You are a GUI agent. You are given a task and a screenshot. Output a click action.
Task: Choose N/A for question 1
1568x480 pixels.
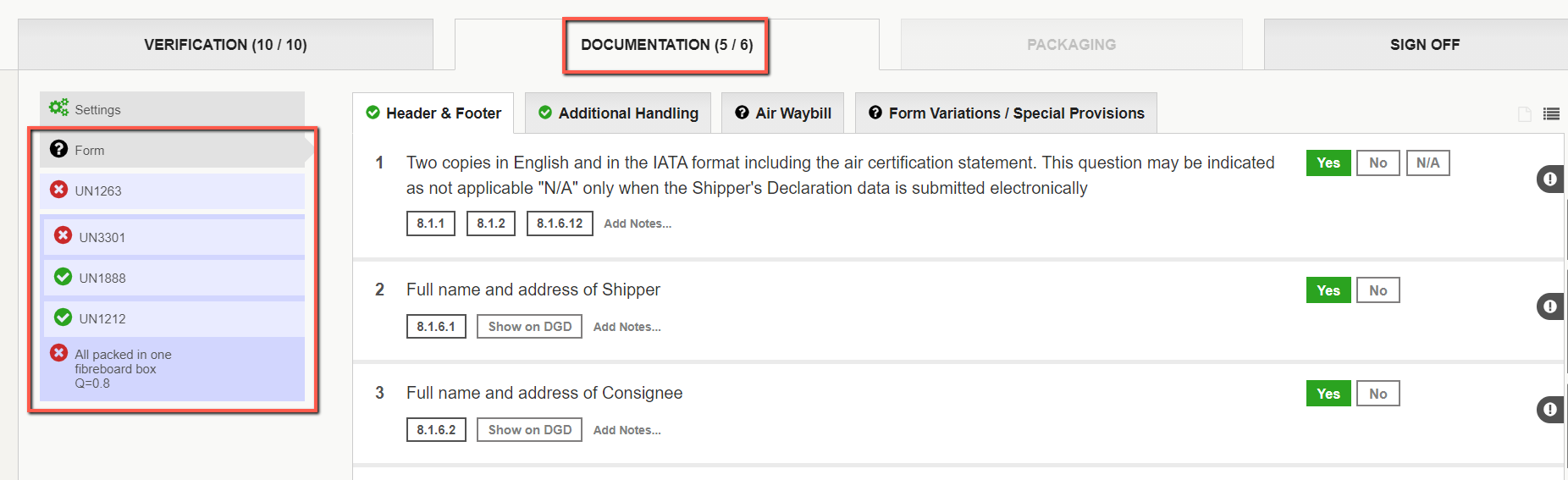(x=1428, y=163)
